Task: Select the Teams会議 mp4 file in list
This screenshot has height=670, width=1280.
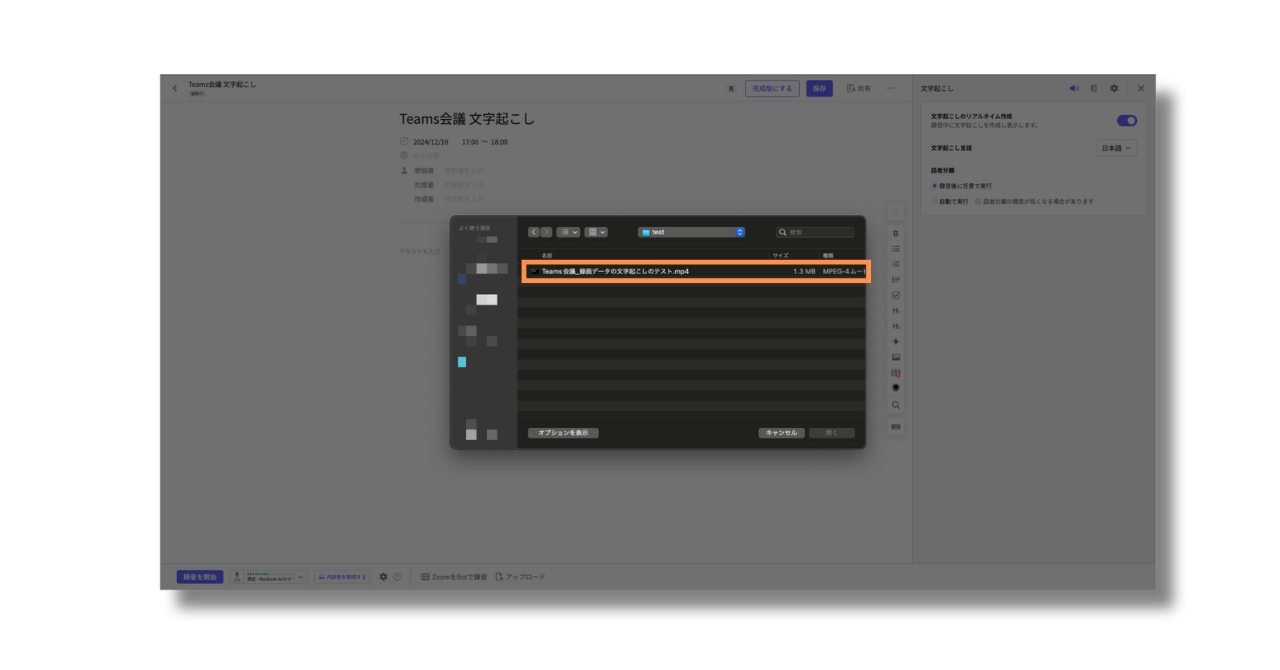Action: tap(695, 271)
